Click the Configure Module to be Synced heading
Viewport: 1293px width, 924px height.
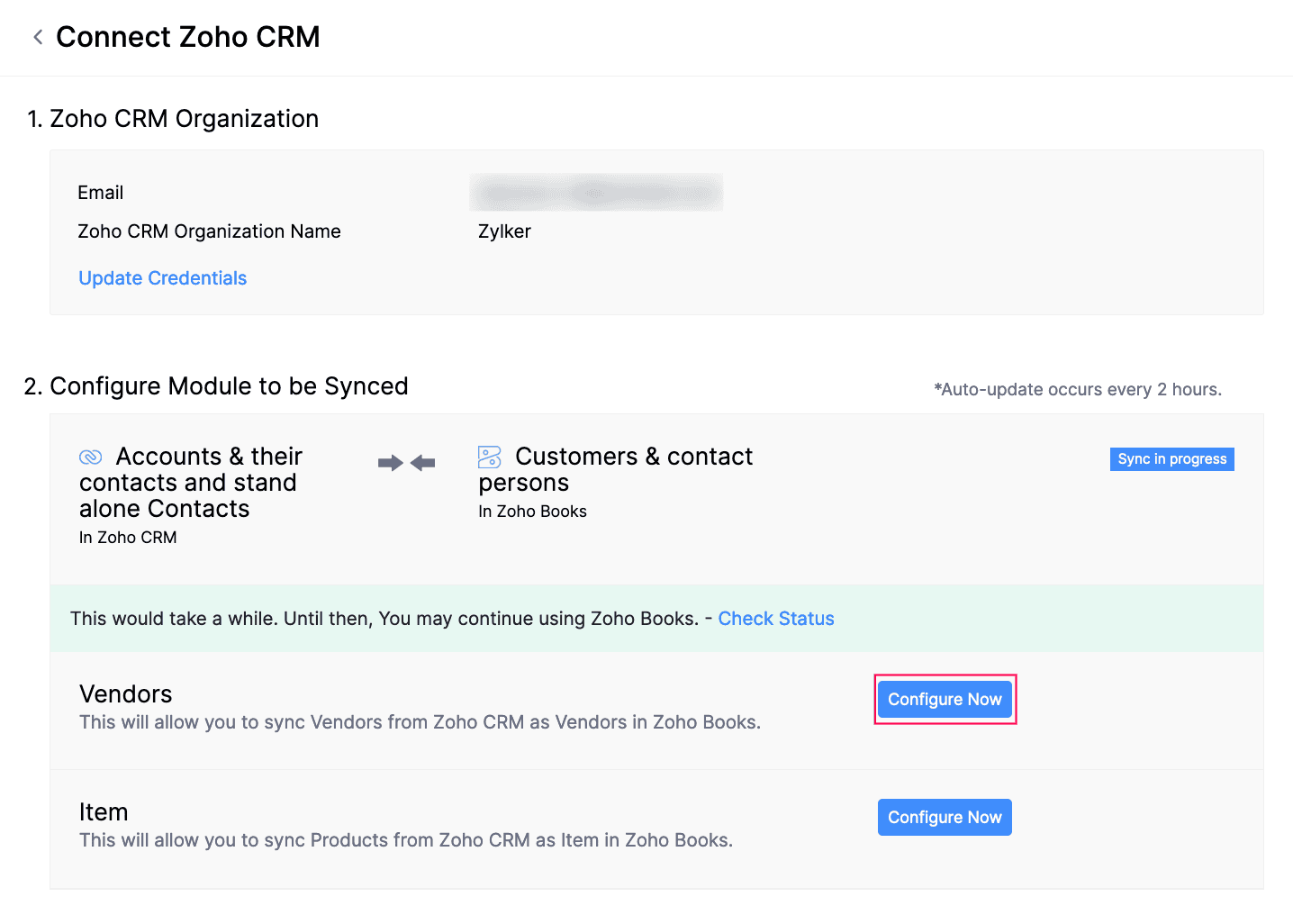229,386
